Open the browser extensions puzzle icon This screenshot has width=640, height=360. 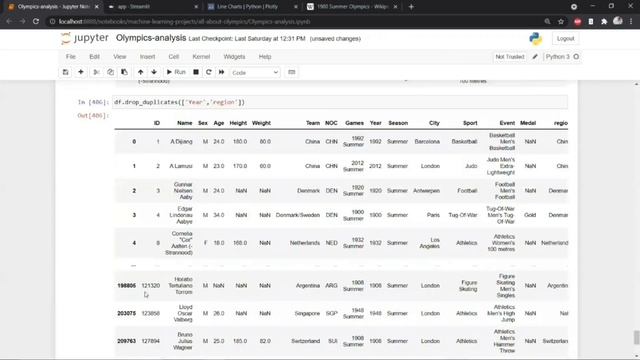[604, 21]
